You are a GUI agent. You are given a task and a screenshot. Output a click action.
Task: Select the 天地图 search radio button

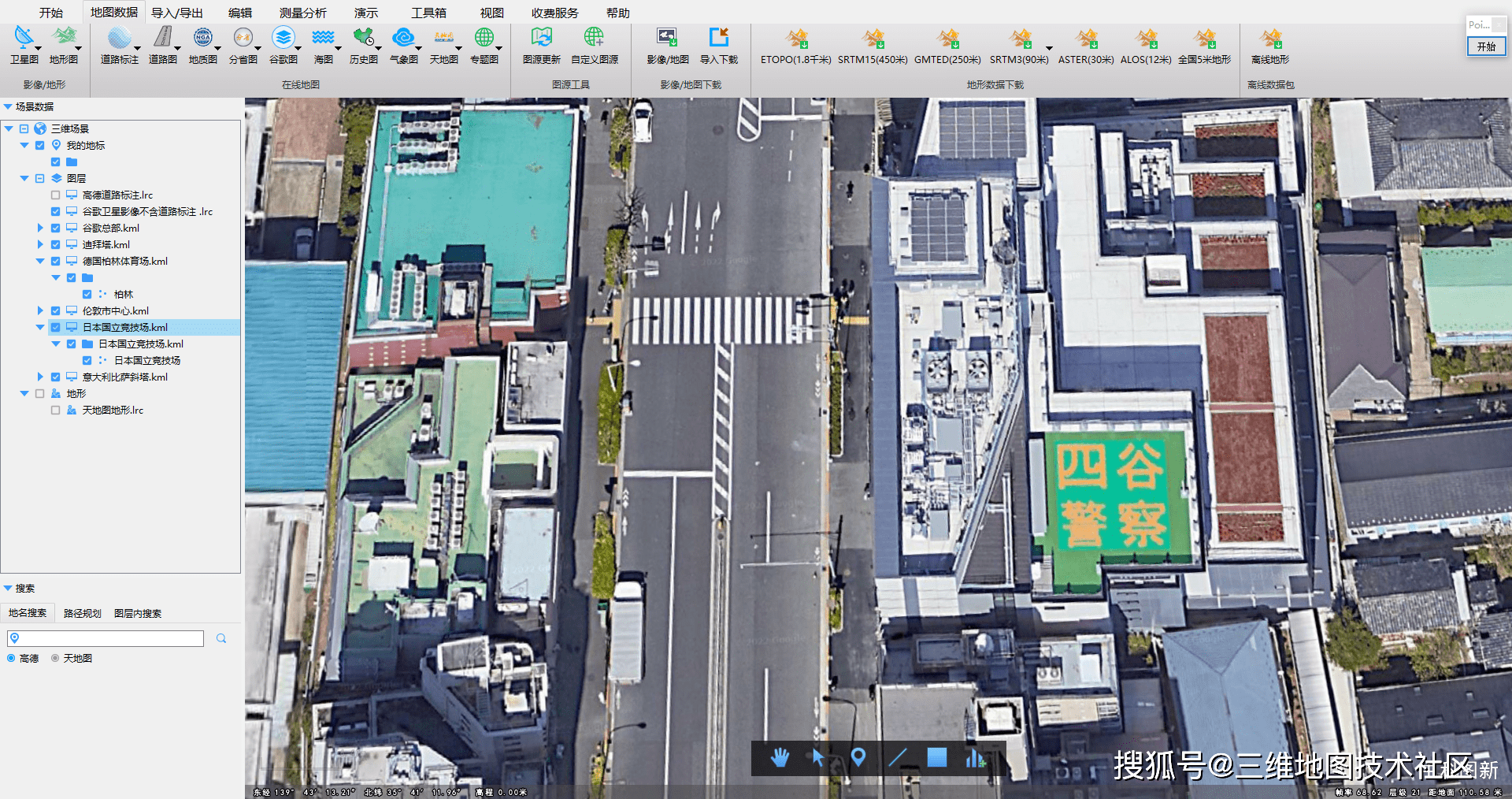click(55, 658)
